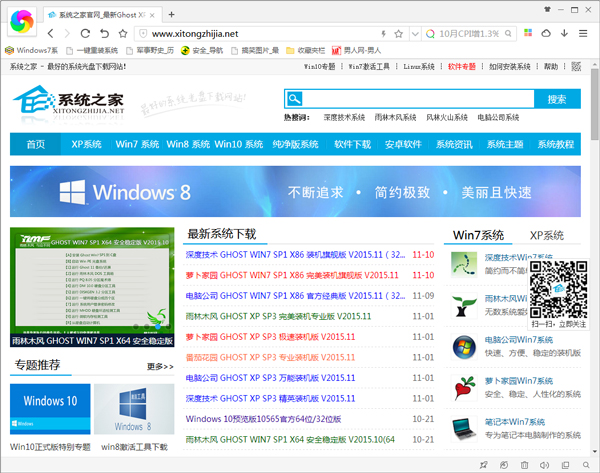Open Windows 10预览版10565 download link
Image resolution: width=600 pixels, height=473 pixels.
pyautogui.click(x=263, y=419)
